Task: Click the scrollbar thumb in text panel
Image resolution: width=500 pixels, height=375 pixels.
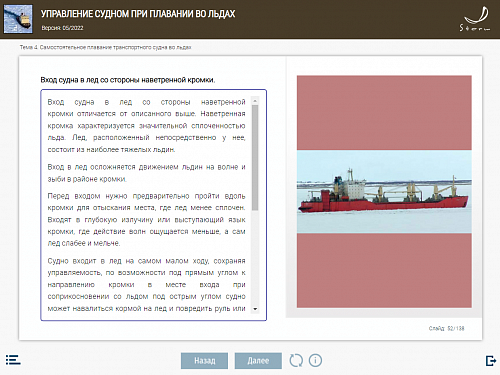Action: pyautogui.click(x=255, y=158)
